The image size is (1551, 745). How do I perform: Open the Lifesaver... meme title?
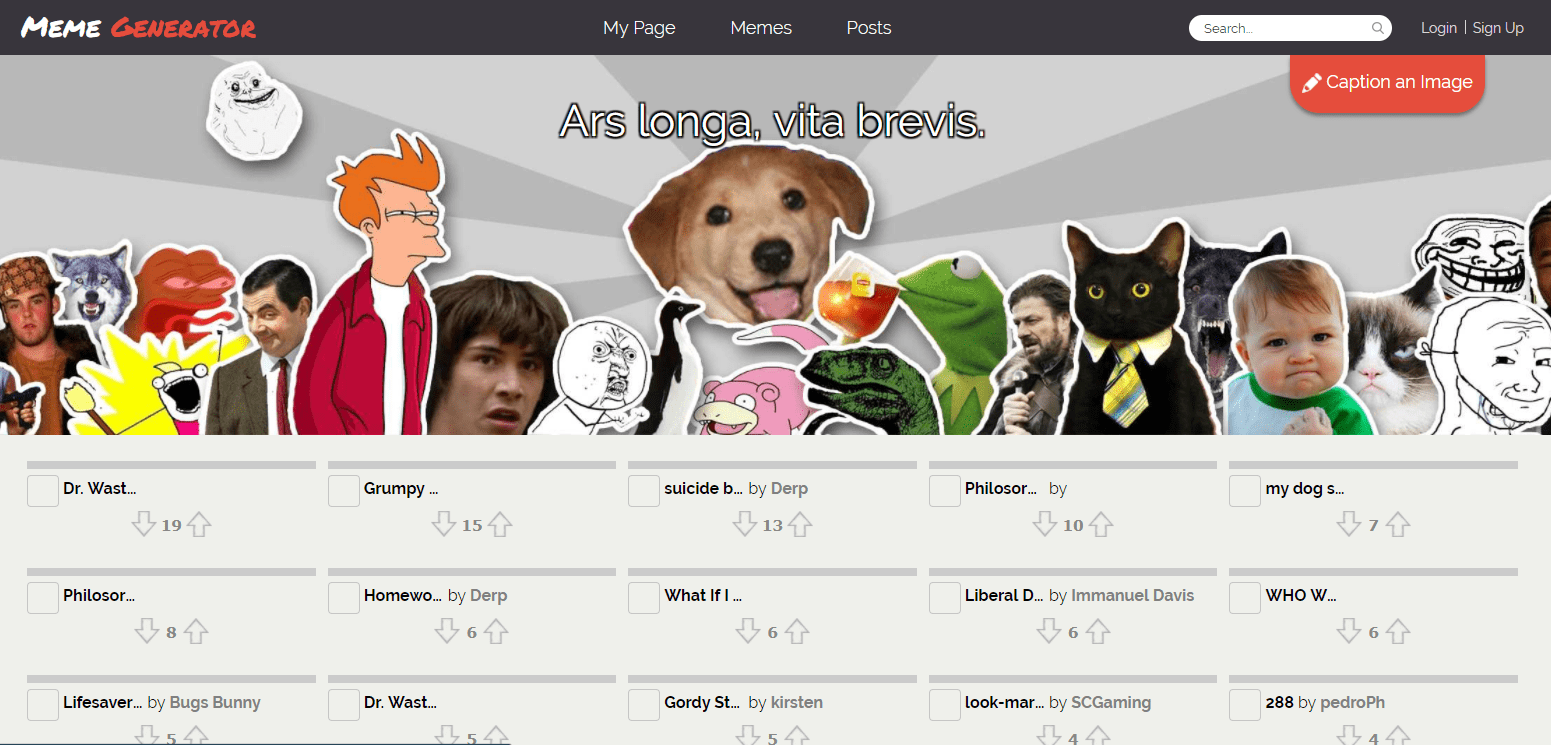tap(103, 703)
